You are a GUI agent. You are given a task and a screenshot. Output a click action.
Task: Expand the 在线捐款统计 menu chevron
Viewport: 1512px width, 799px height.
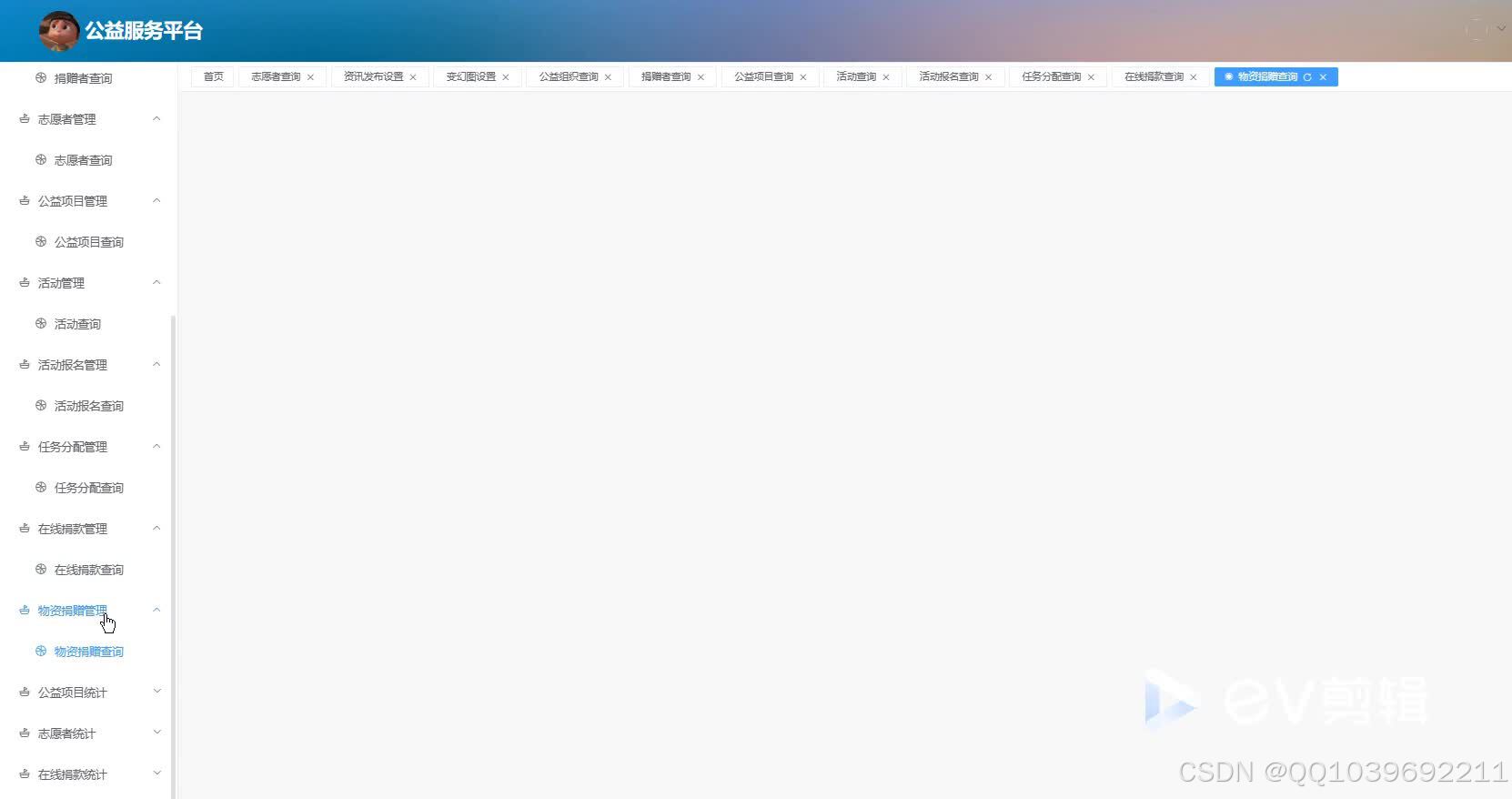click(x=156, y=774)
